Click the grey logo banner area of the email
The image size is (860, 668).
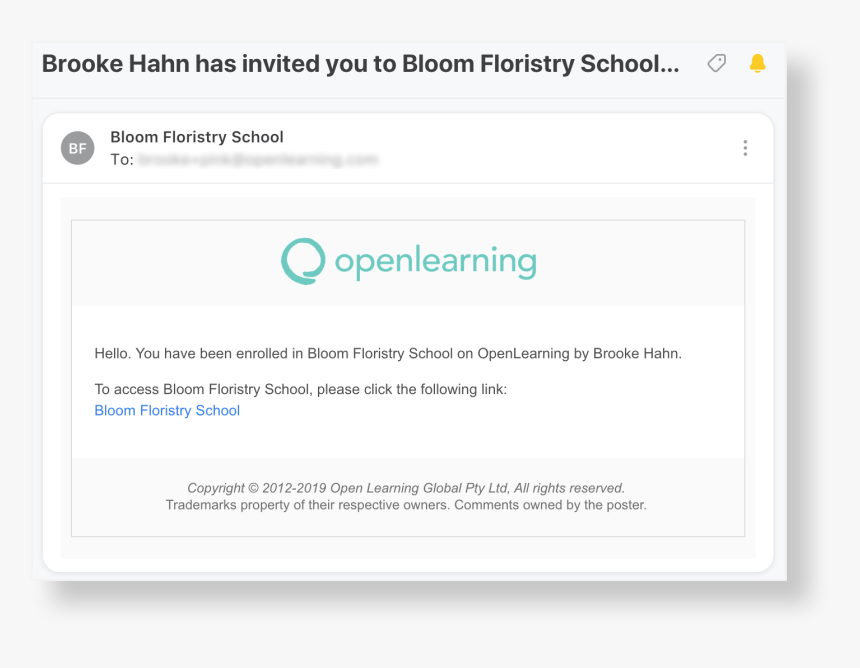[x=408, y=263]
